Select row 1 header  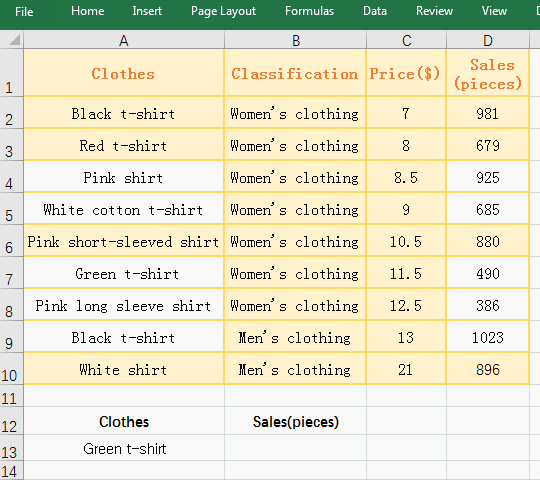pos(12,73)
